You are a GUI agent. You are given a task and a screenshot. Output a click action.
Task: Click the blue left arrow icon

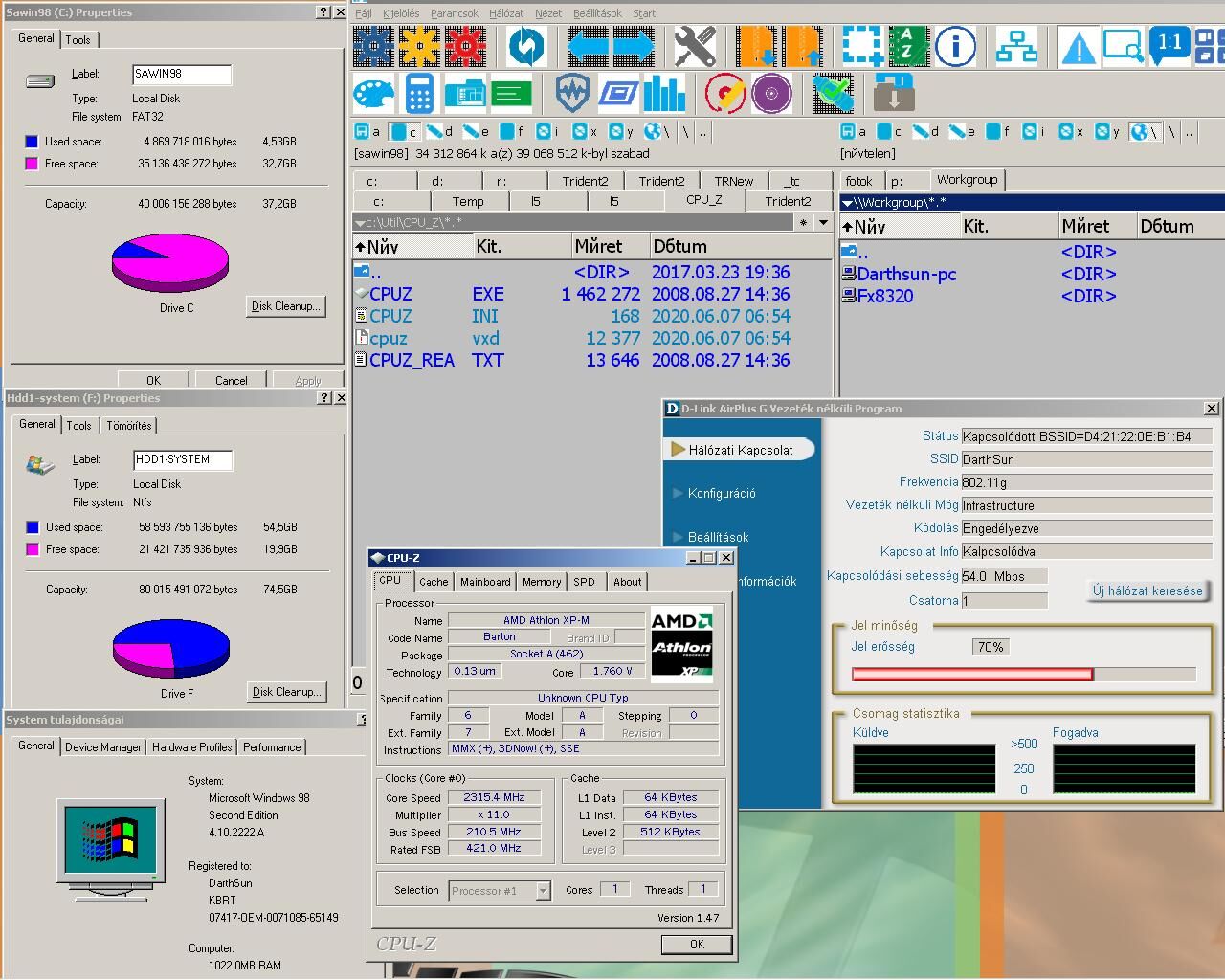[588, 46]
